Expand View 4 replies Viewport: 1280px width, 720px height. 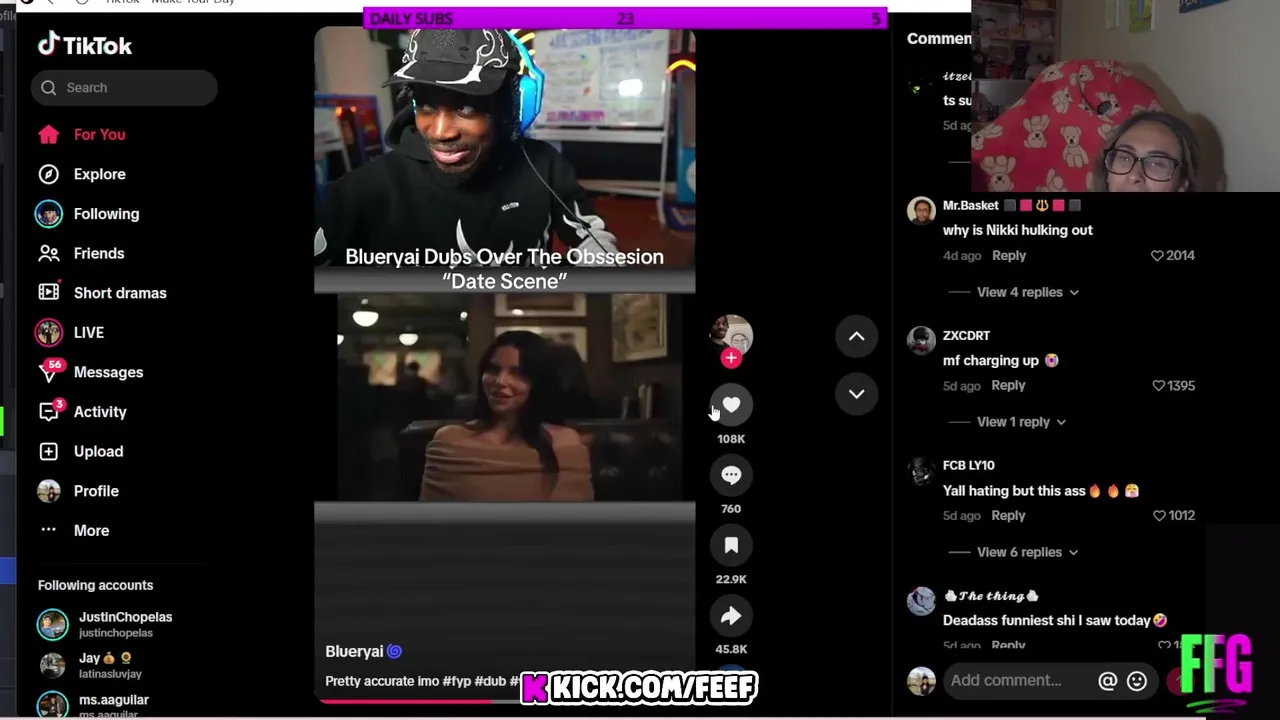1028,292
